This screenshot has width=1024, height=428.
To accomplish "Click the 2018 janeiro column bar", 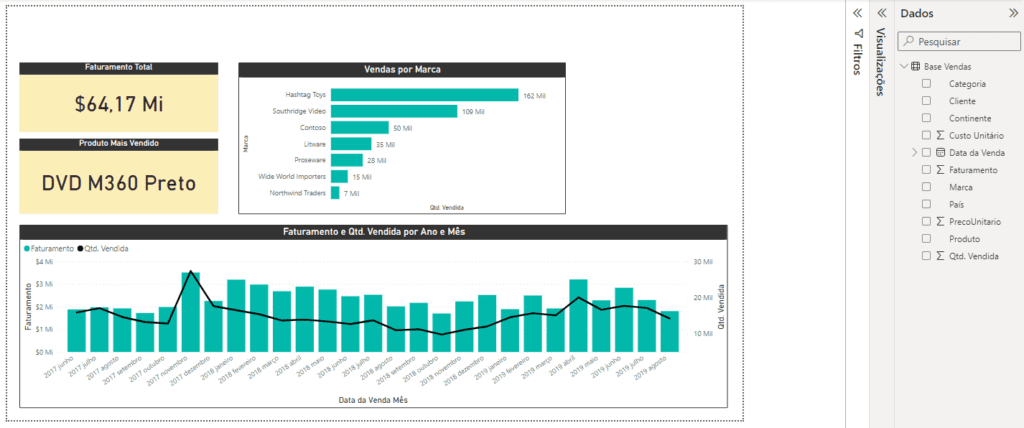I will (x=236, y=316).
